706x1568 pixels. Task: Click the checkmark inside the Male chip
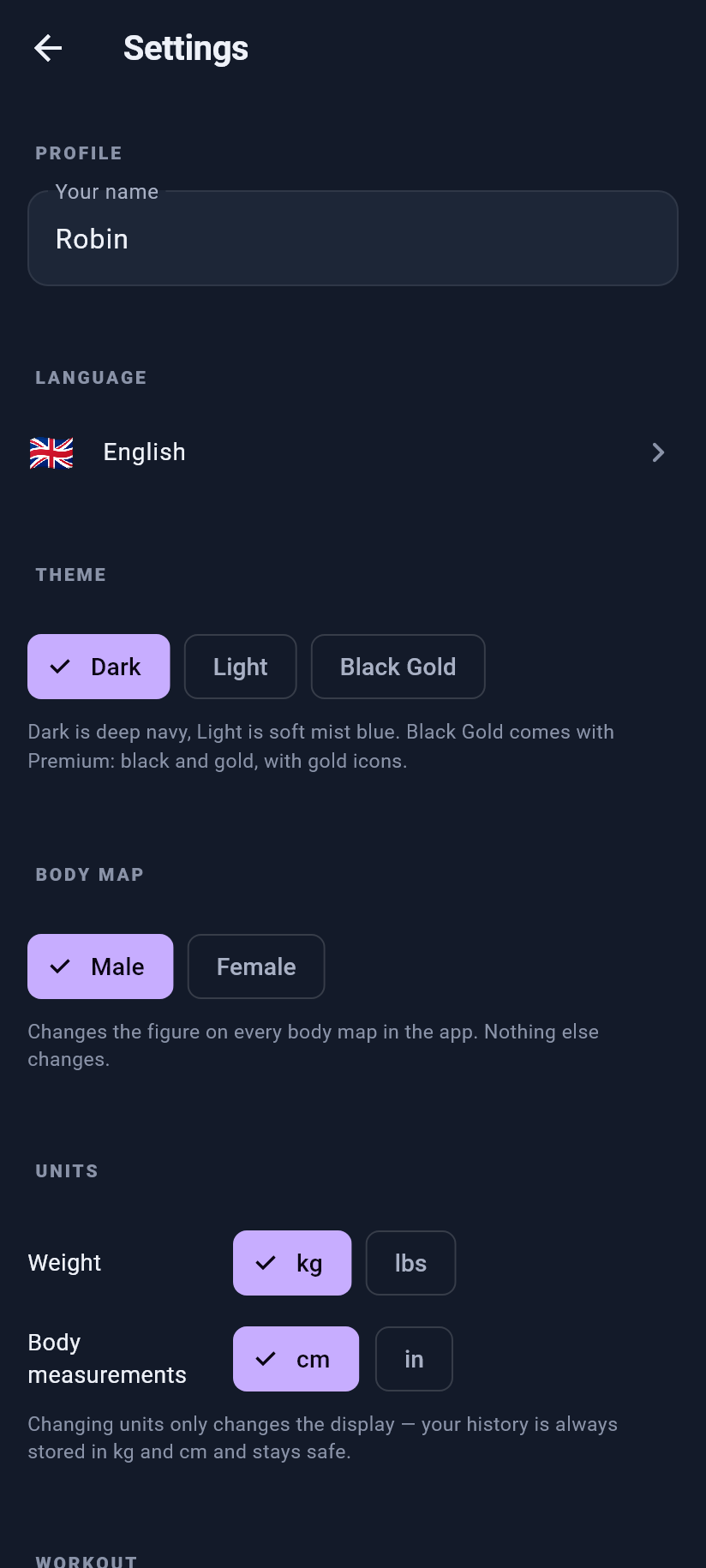[60, 967]
